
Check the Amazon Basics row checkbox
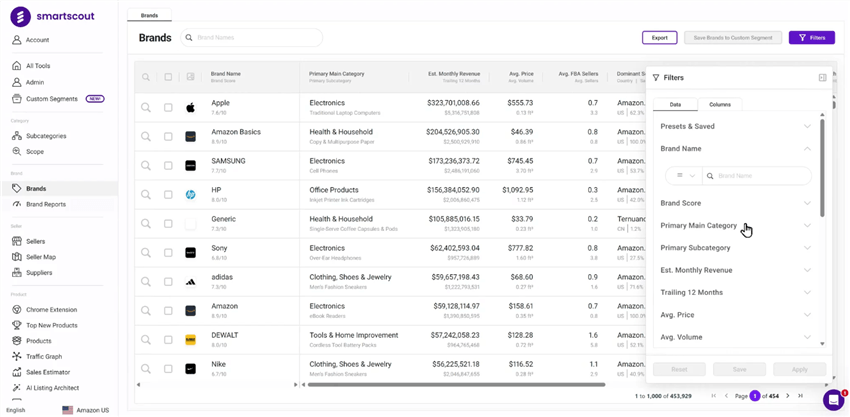point(168,136)
